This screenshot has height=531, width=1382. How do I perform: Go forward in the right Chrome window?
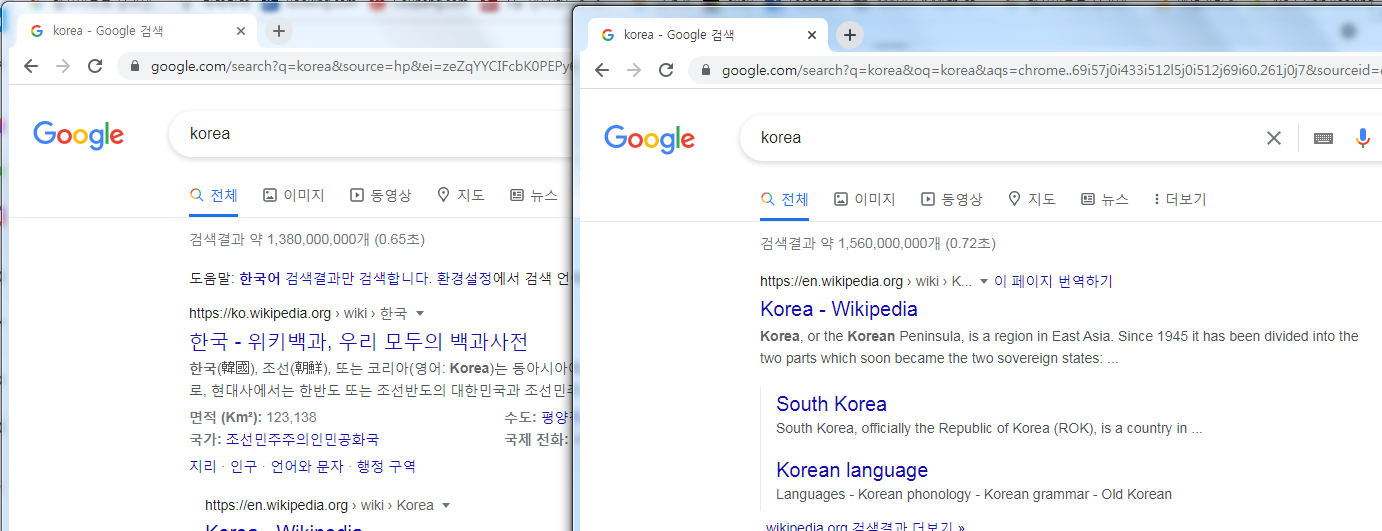(x=634, y=70)
